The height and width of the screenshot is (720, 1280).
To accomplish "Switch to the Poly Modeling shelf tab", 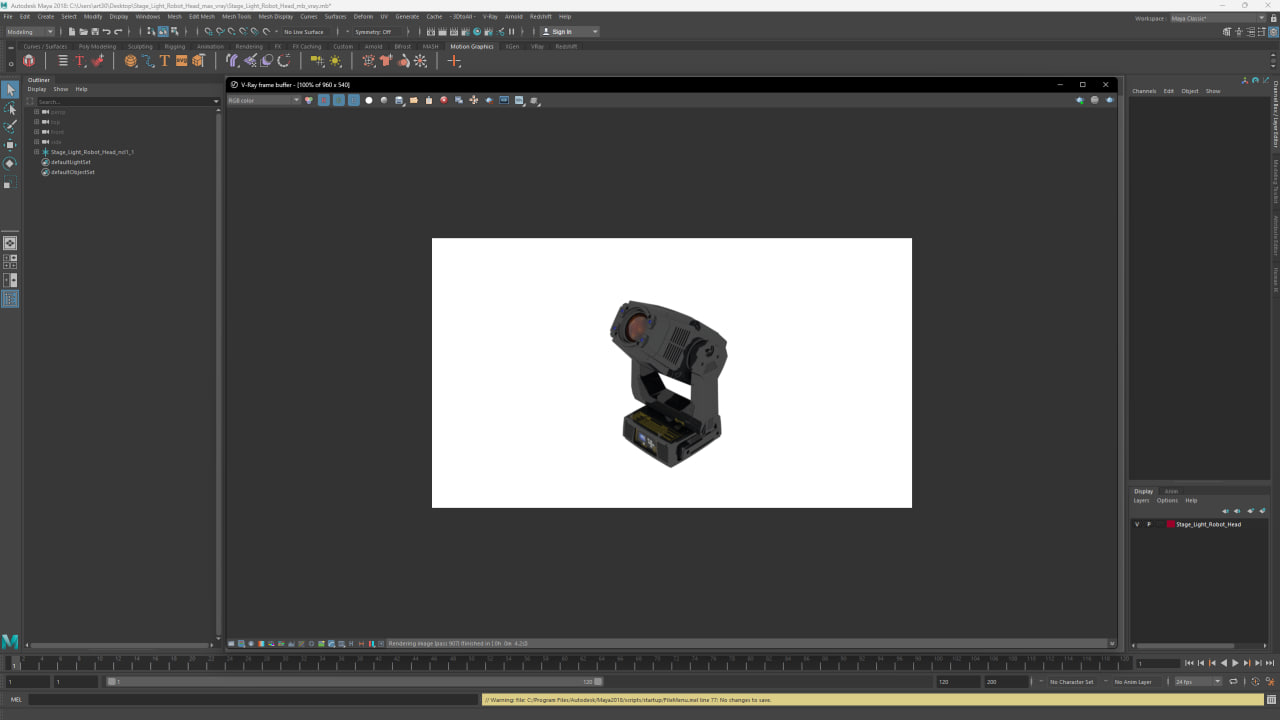I will pos(97,46).
